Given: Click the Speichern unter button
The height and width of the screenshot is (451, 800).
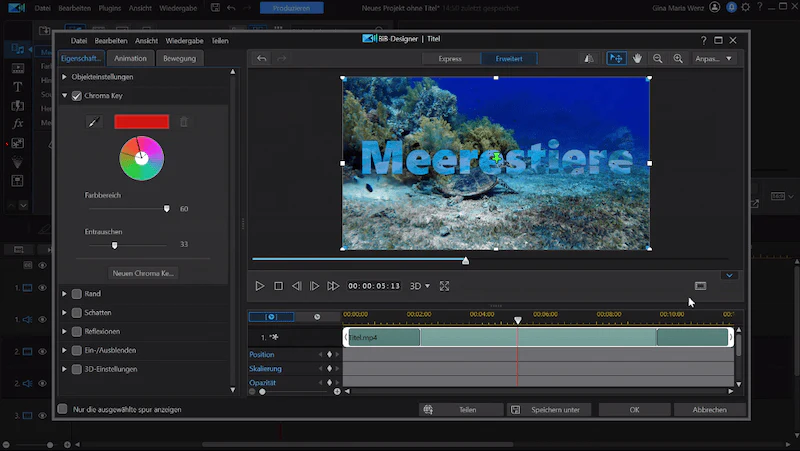Looking at the screenshot, I should [549, 410].
